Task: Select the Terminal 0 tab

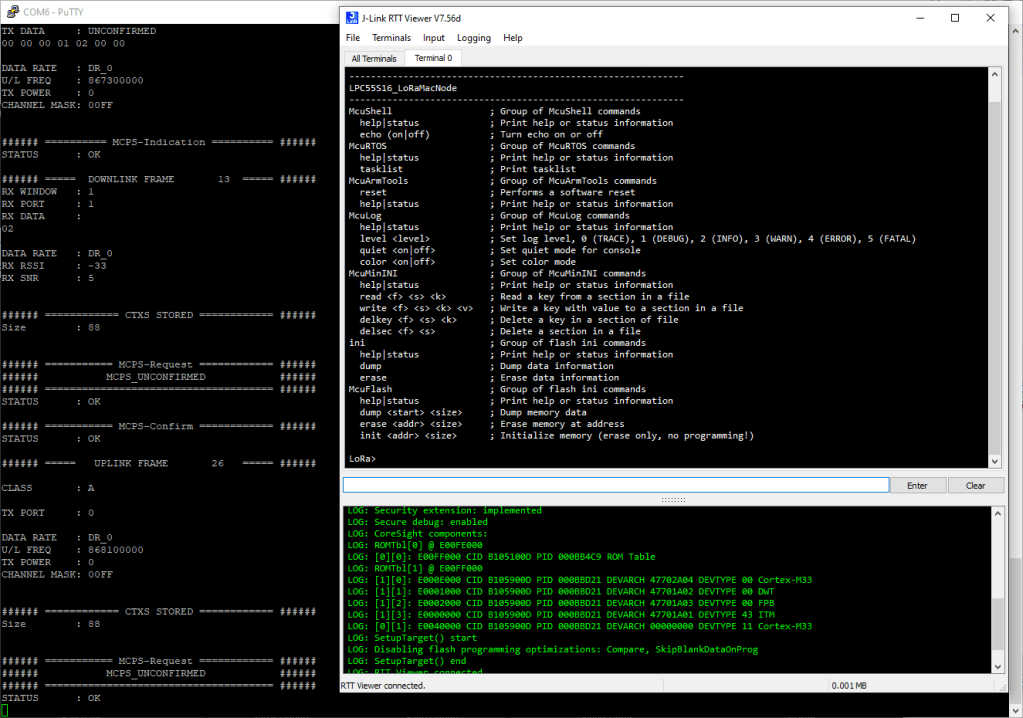Action: click(x=433, y=58)
